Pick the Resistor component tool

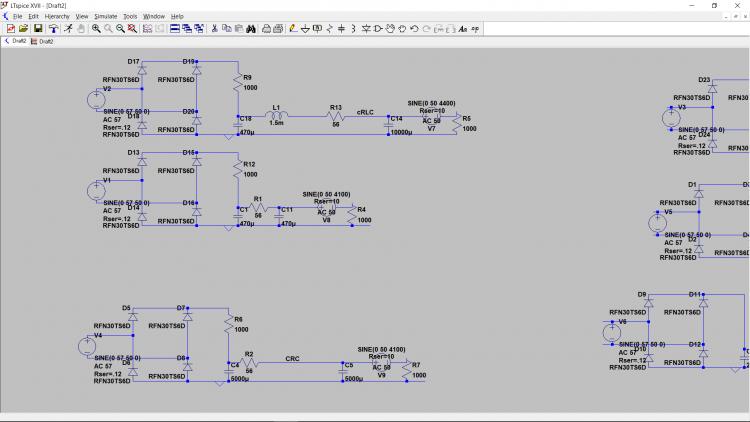(x=329, y=28)
